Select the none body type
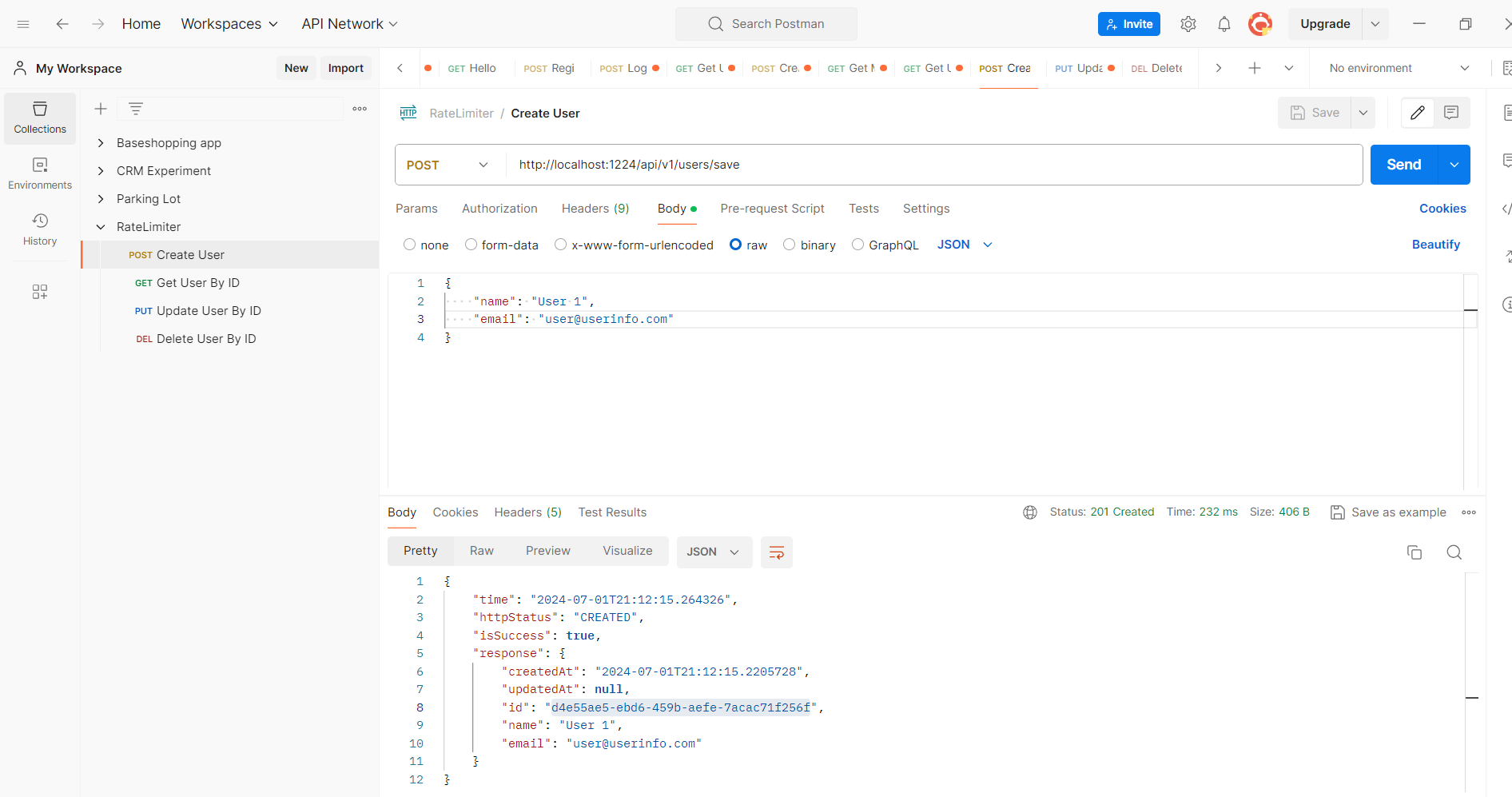 coord(410,245)
